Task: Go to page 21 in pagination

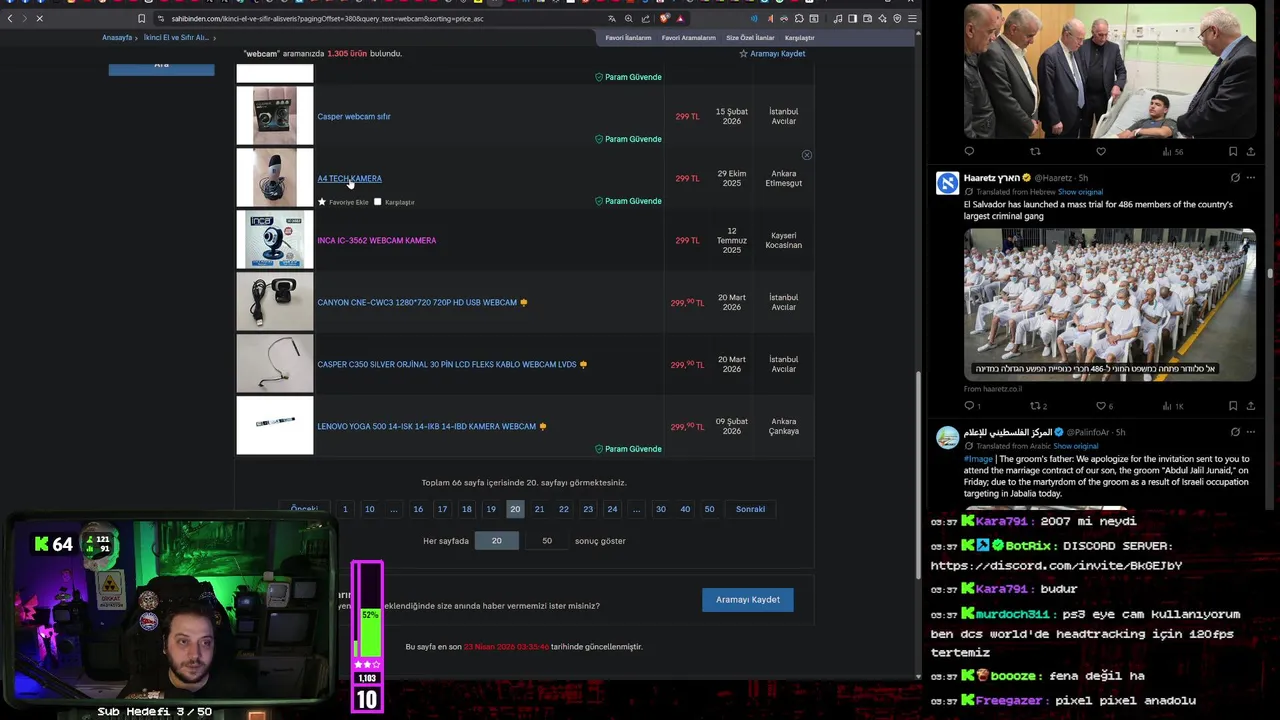Action: [539, 509]
